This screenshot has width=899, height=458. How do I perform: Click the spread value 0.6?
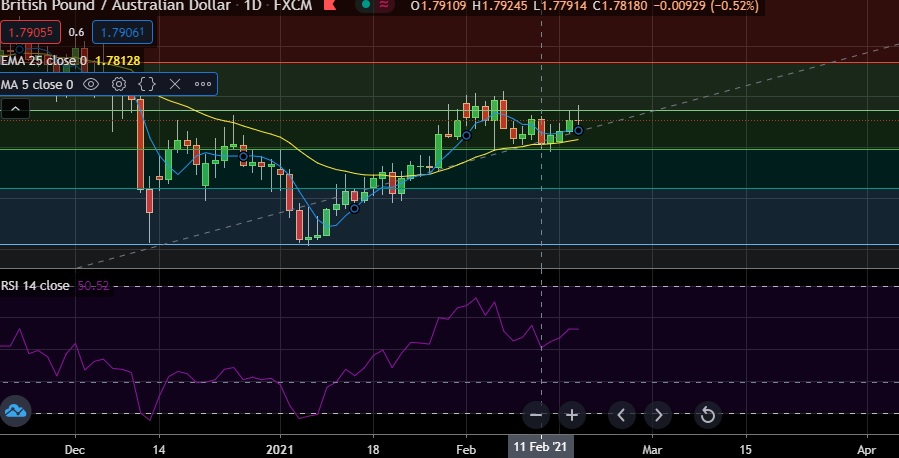(76, 33)
